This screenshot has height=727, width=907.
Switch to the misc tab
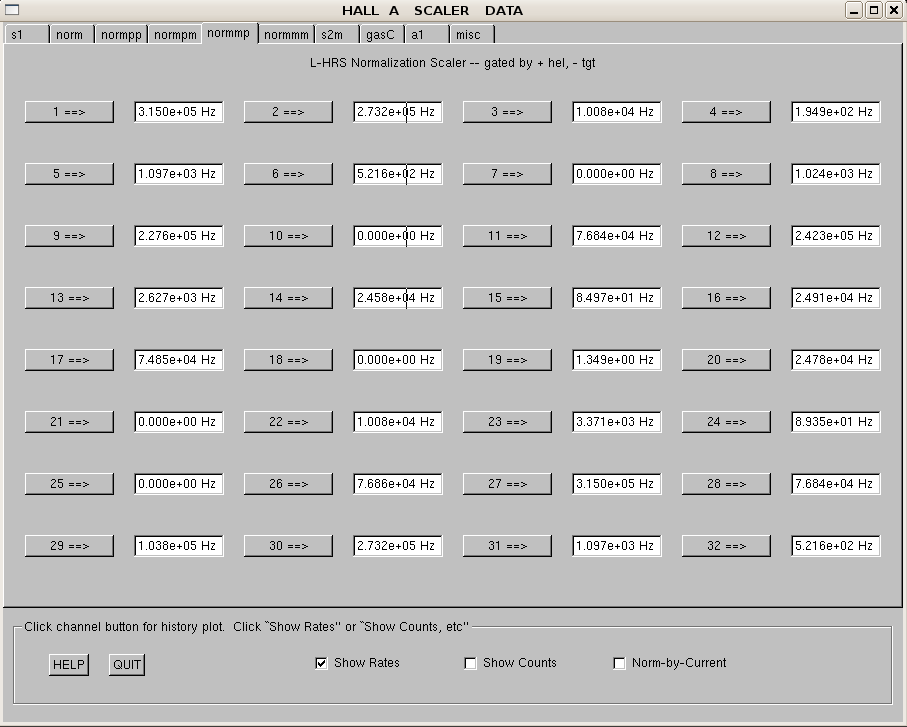472,35
